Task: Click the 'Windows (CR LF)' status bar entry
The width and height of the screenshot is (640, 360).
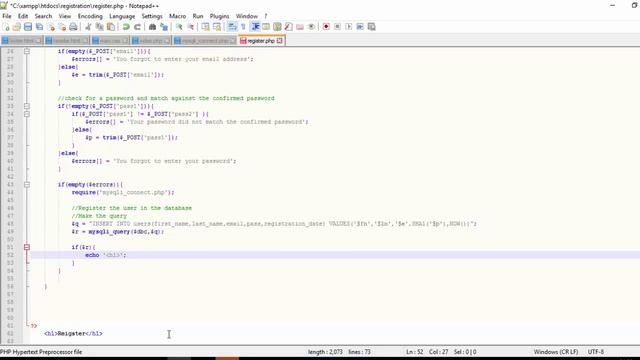Action: (x=556, y=352)
